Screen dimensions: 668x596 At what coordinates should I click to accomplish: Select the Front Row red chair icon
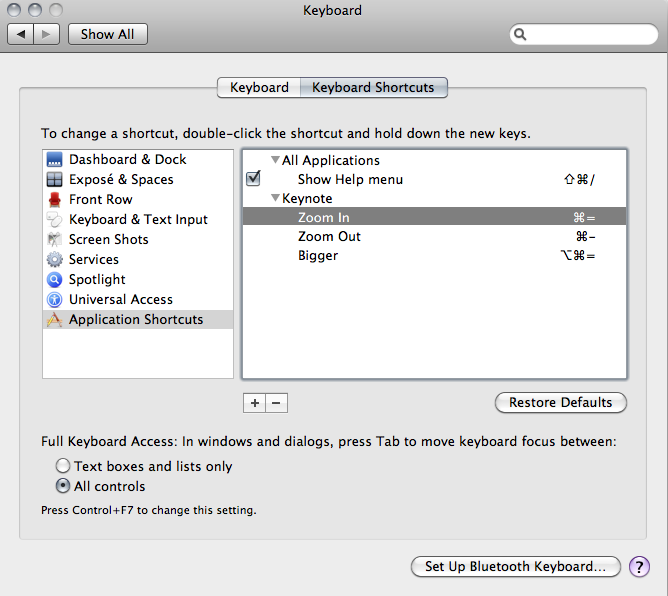pos(54,200)
